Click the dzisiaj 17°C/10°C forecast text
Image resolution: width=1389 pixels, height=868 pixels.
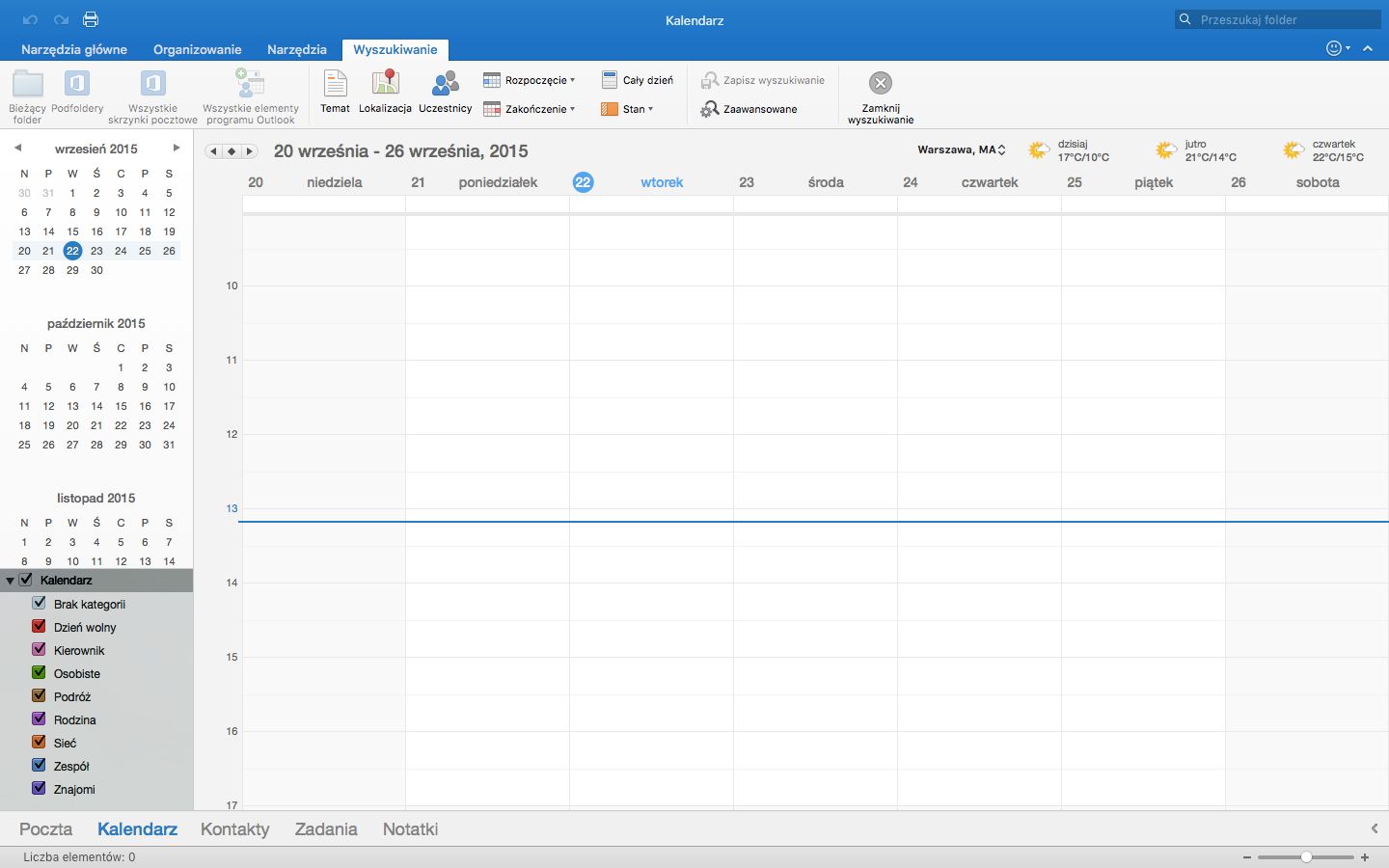pyautogui.click(x=1083, y=150)
